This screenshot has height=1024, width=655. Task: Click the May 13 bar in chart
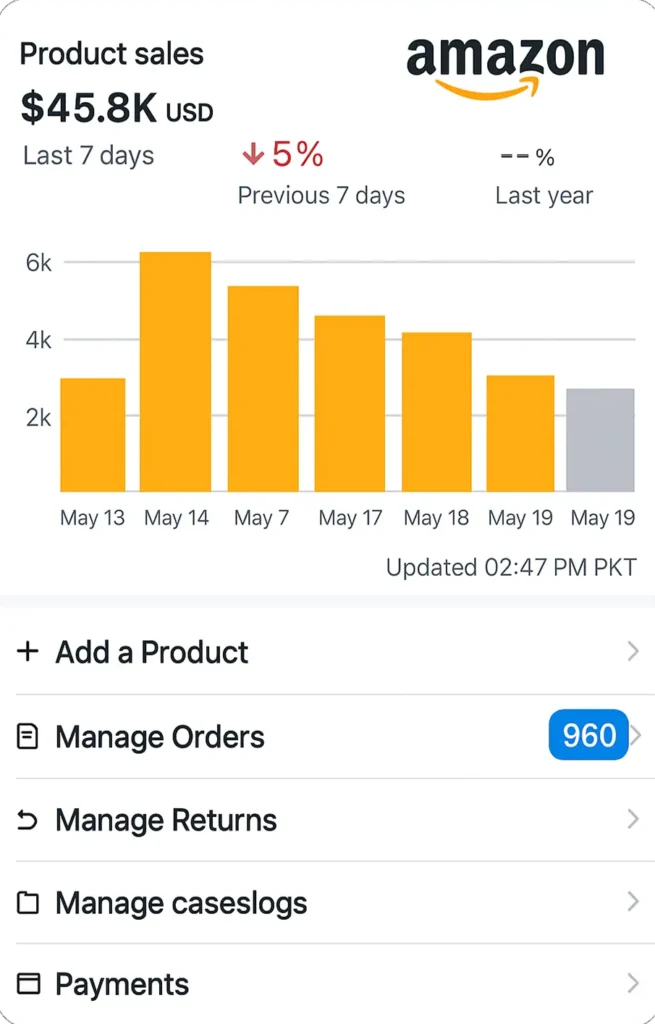93,435
